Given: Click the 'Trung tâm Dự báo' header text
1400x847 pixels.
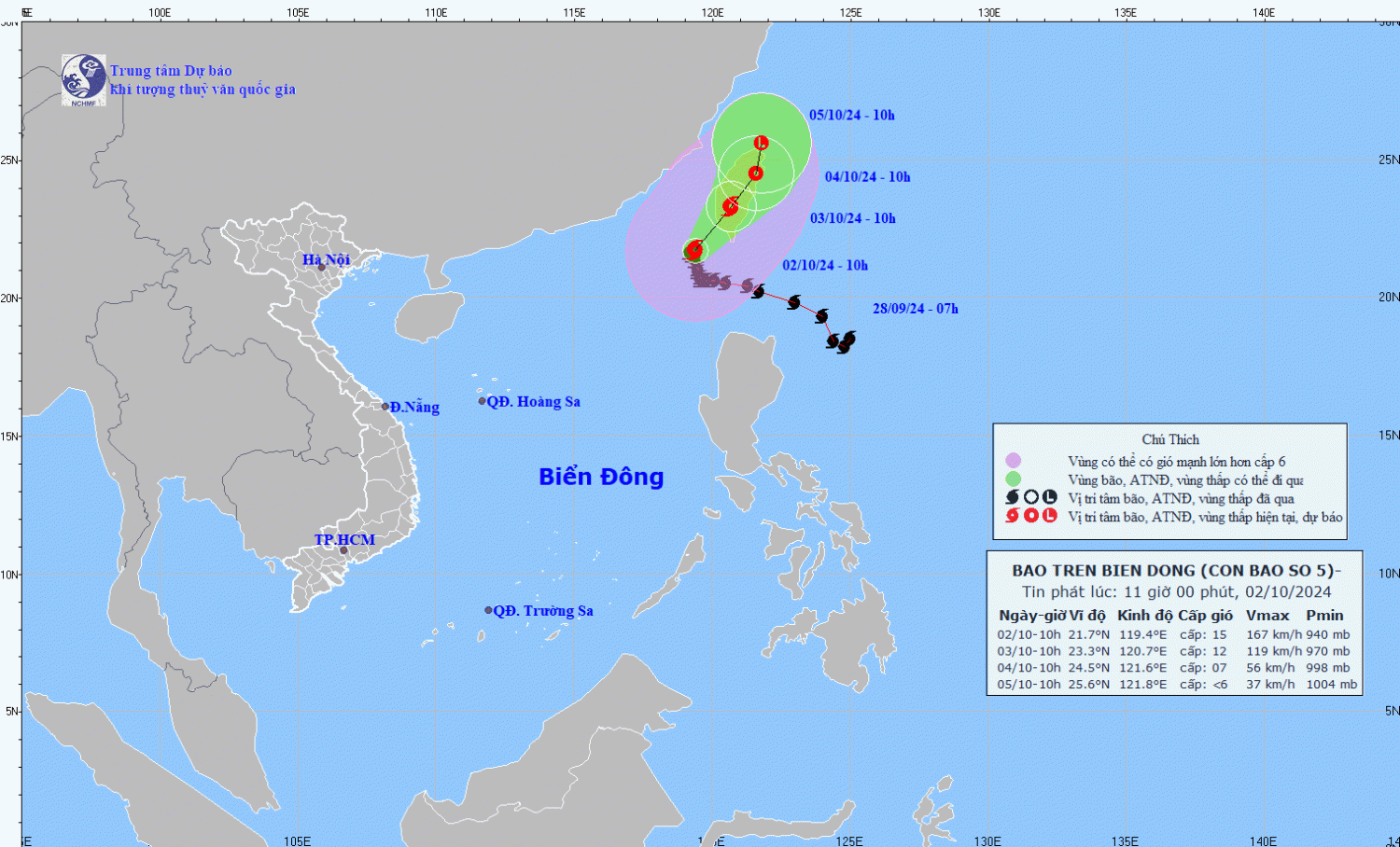Looking at the screenshot, I should 171,71.
